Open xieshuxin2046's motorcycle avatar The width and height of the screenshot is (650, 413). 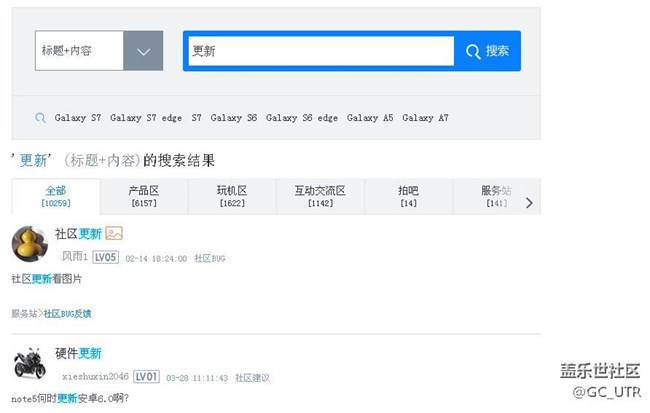(30, 364)
